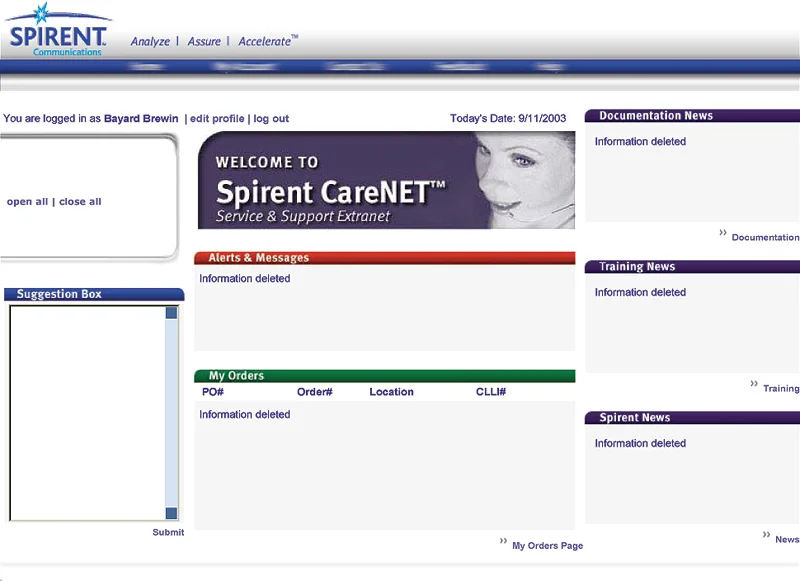Click open all in the navigation panel
The height and width of the screenshot is (581, 800).
click(28, 201)
